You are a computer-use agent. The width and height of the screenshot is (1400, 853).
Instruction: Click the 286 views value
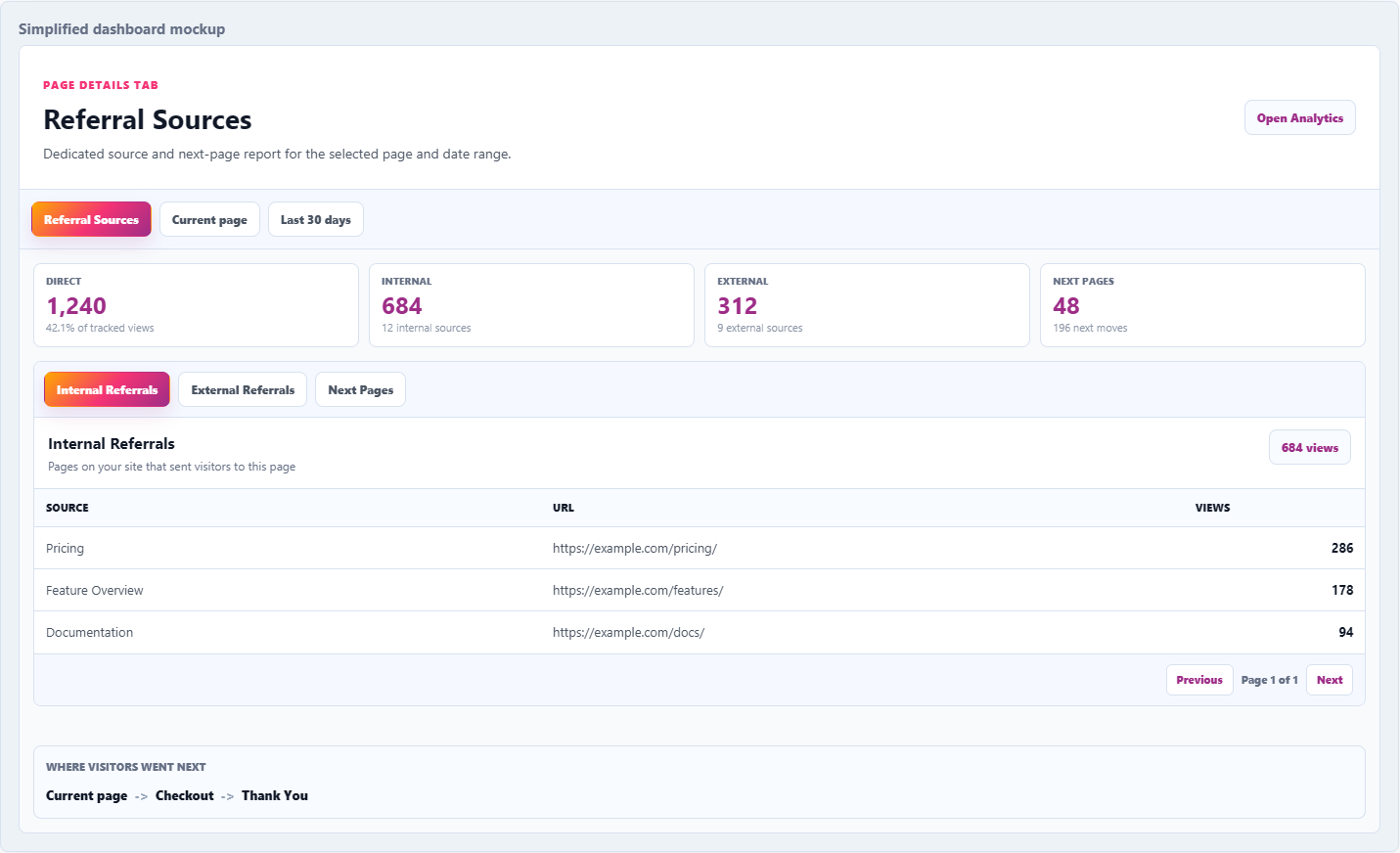coord(1342,548)
